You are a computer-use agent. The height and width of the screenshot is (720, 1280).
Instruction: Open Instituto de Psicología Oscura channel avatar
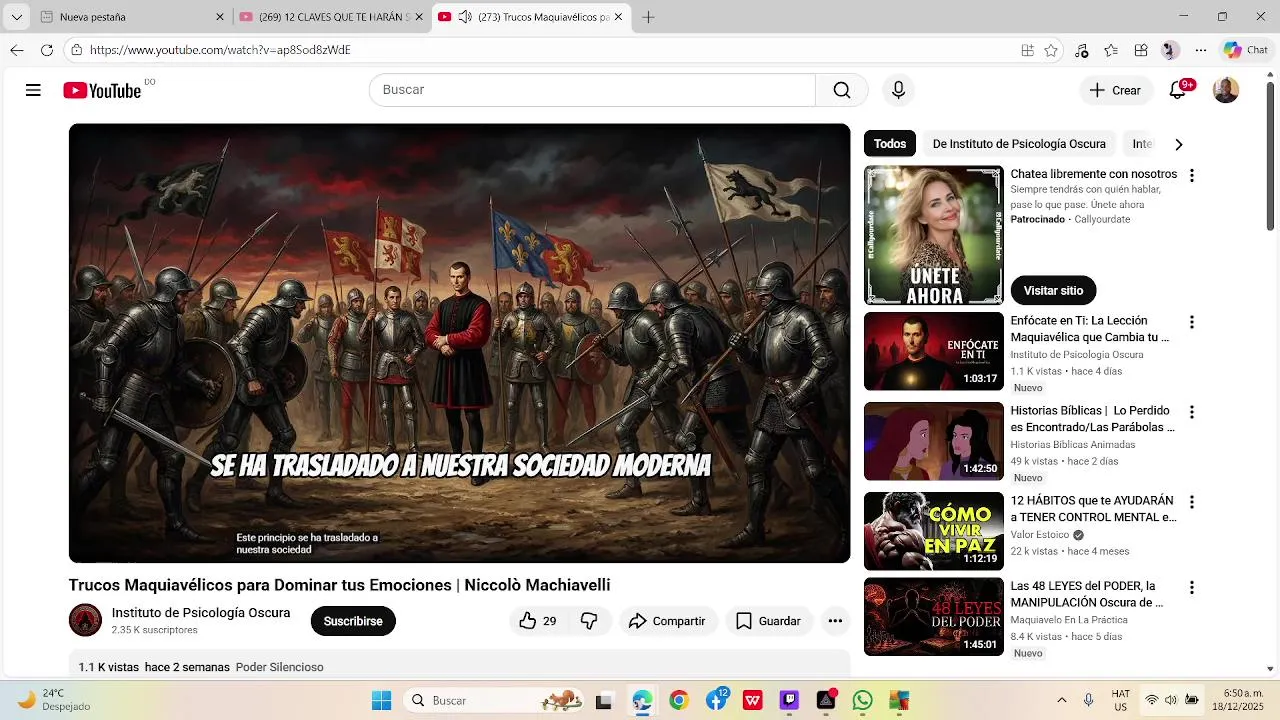coord(85,620)
